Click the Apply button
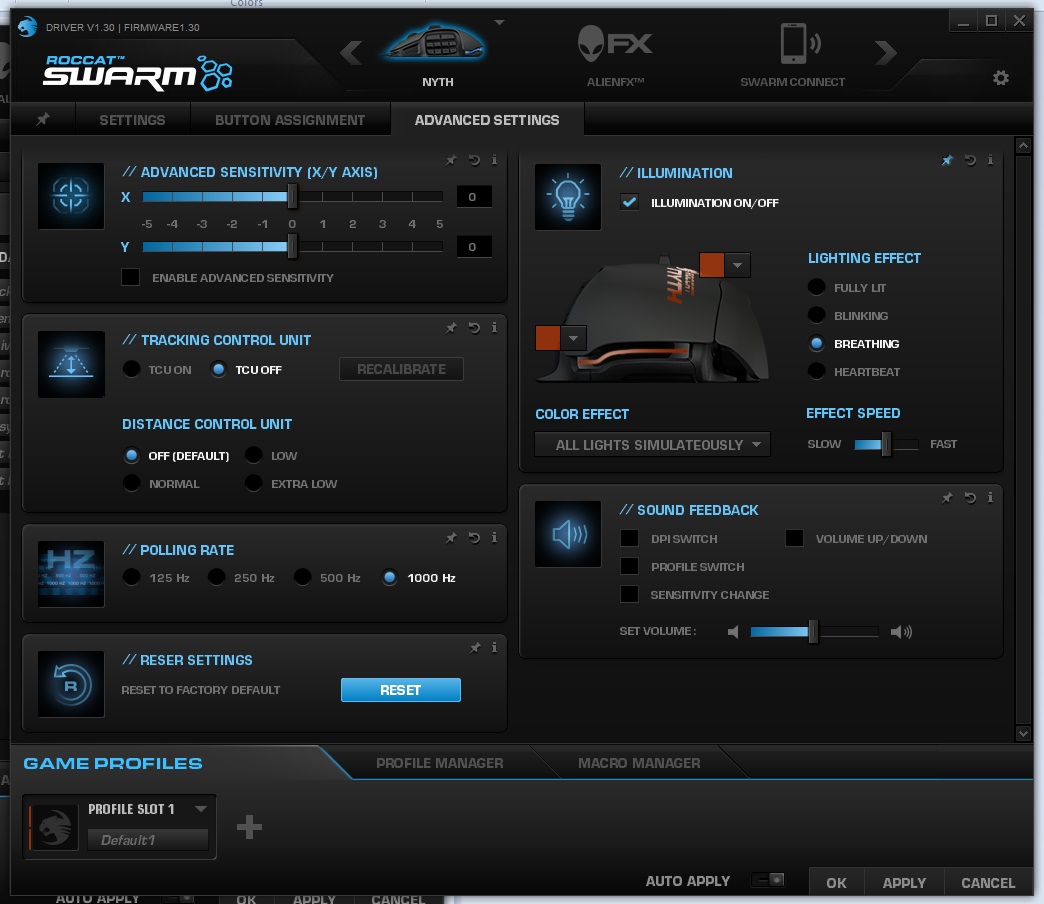 coord(904,883)
